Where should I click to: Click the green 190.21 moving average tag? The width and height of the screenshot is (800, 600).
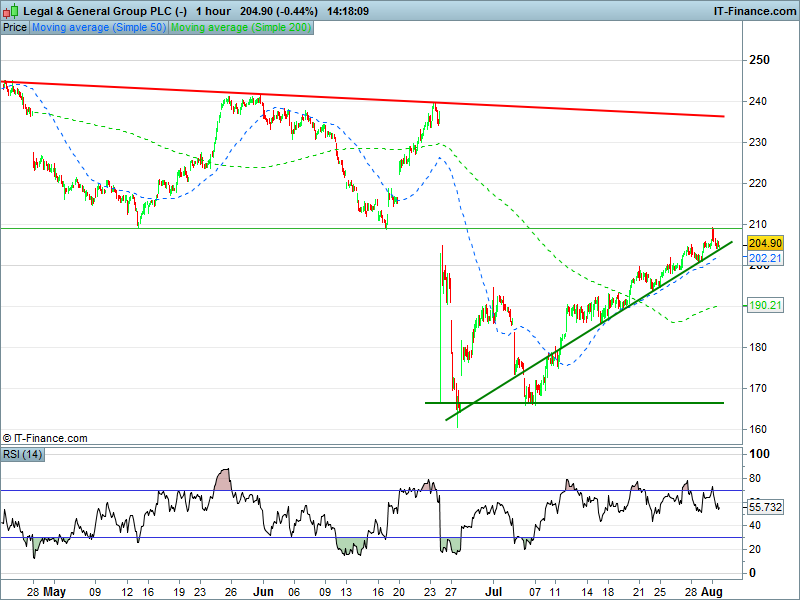(765, 306)
